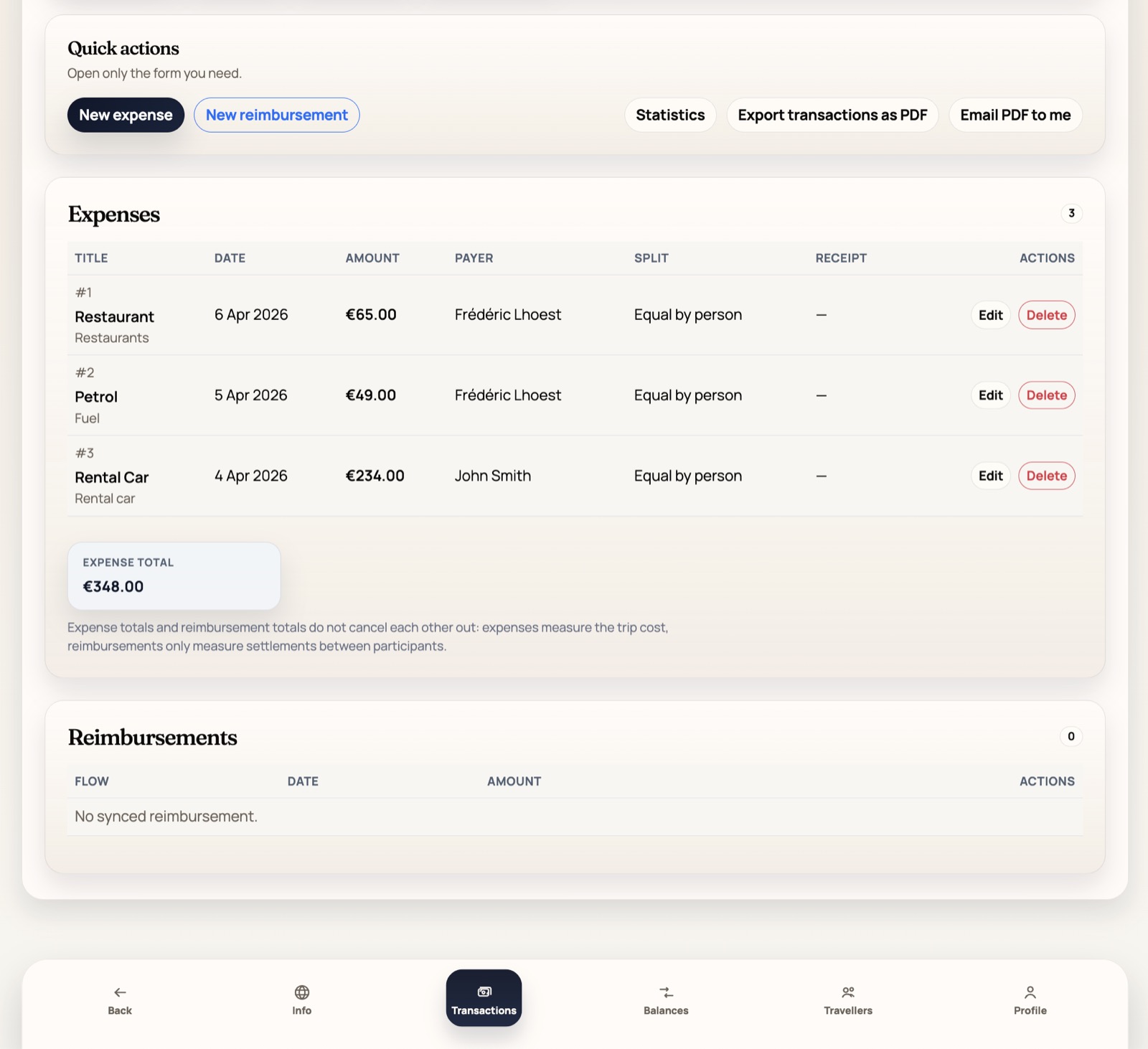
Task: Open the Balances transfer arrows icon
Action: pos(666,992)
